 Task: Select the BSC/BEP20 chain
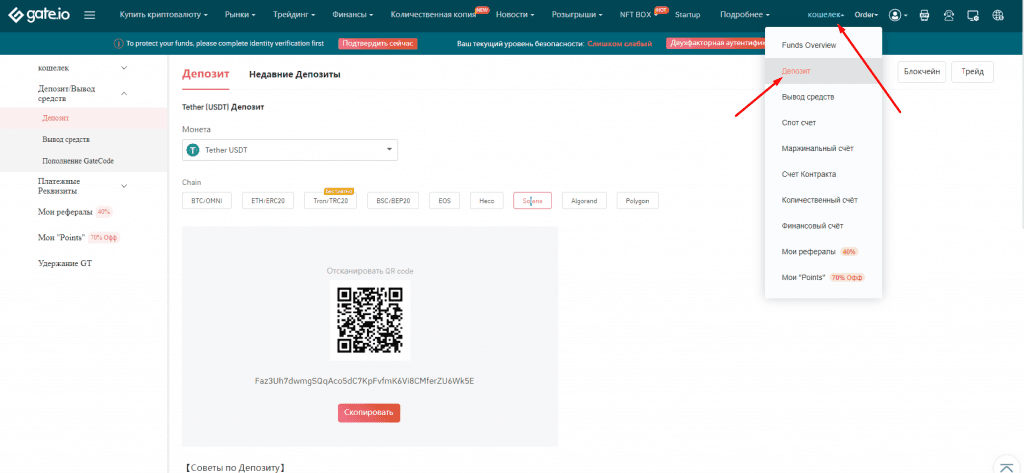click(393, 201)
